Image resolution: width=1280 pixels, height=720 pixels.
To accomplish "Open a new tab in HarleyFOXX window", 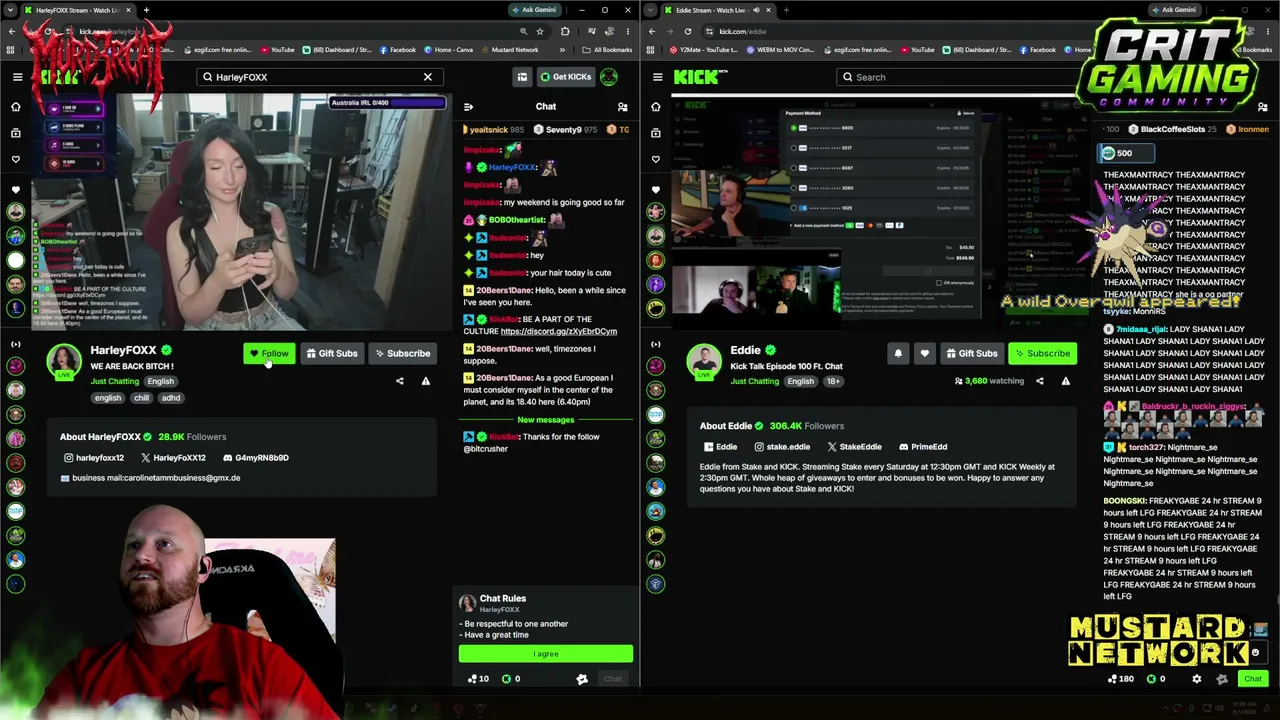I will tap(146, 10).
